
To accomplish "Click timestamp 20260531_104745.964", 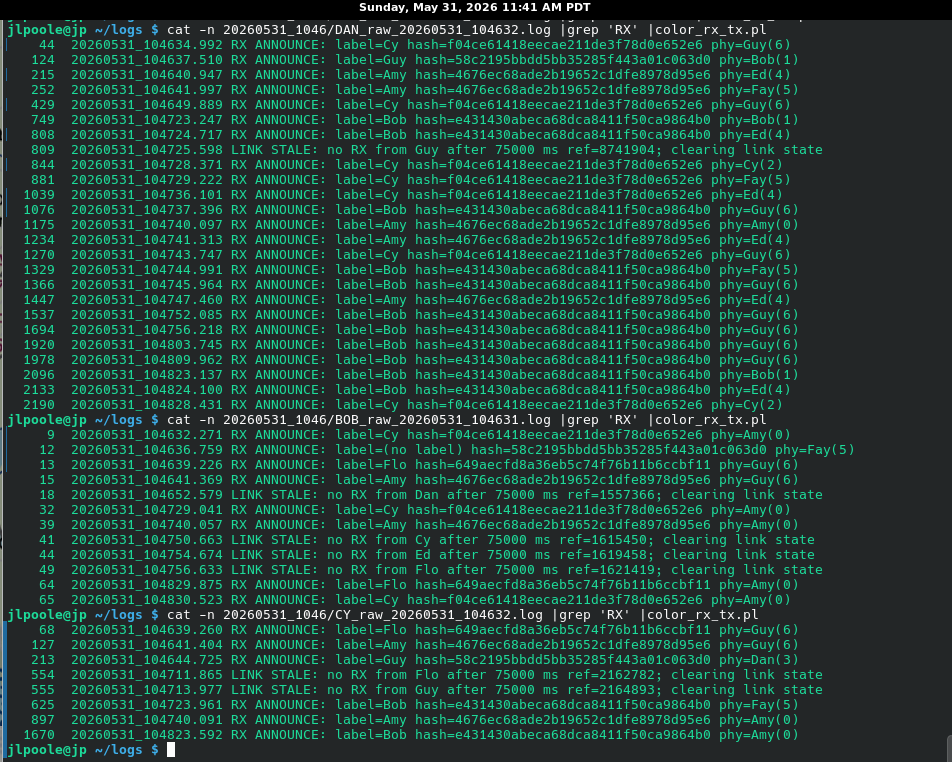I will [147, 285].
